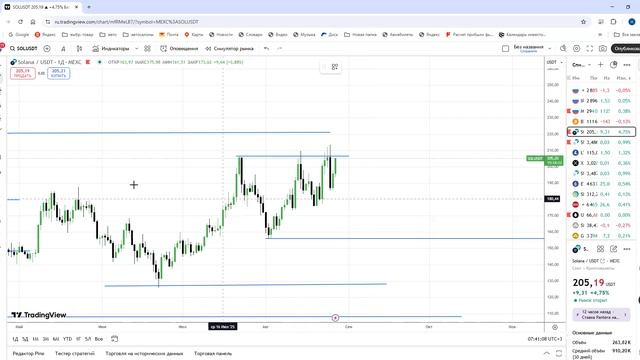Open SOLUSDT symbol search
Viewport: 640px width, 360px height.
point(24,49)
